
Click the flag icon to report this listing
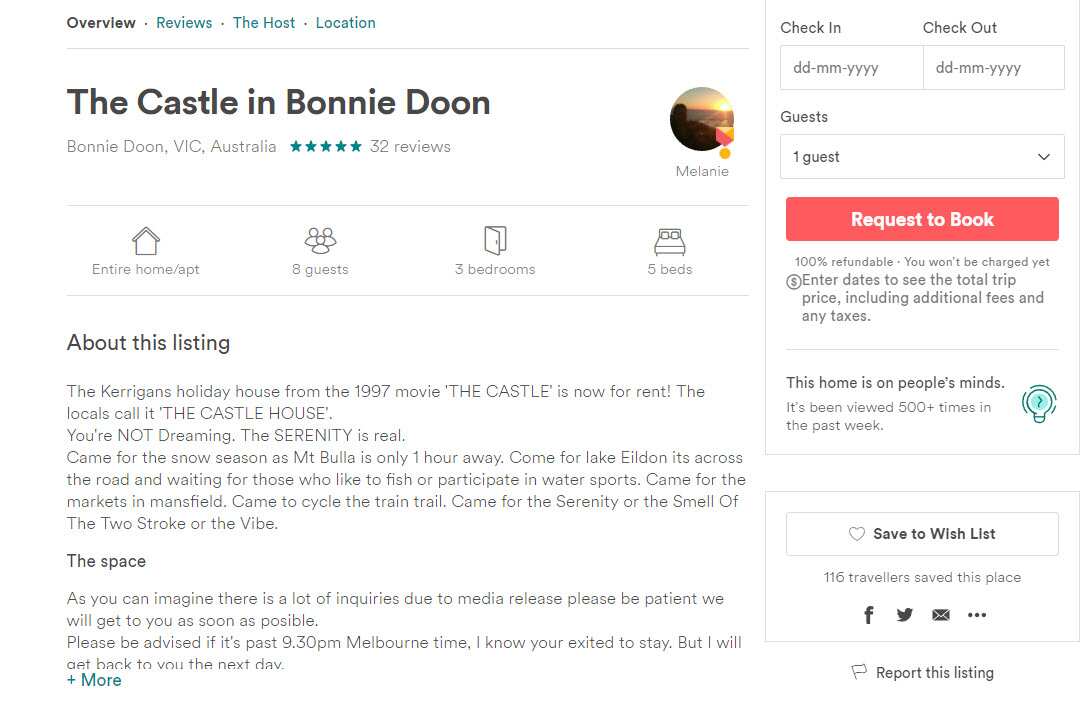pyautogui.click(x=860, y=671)
